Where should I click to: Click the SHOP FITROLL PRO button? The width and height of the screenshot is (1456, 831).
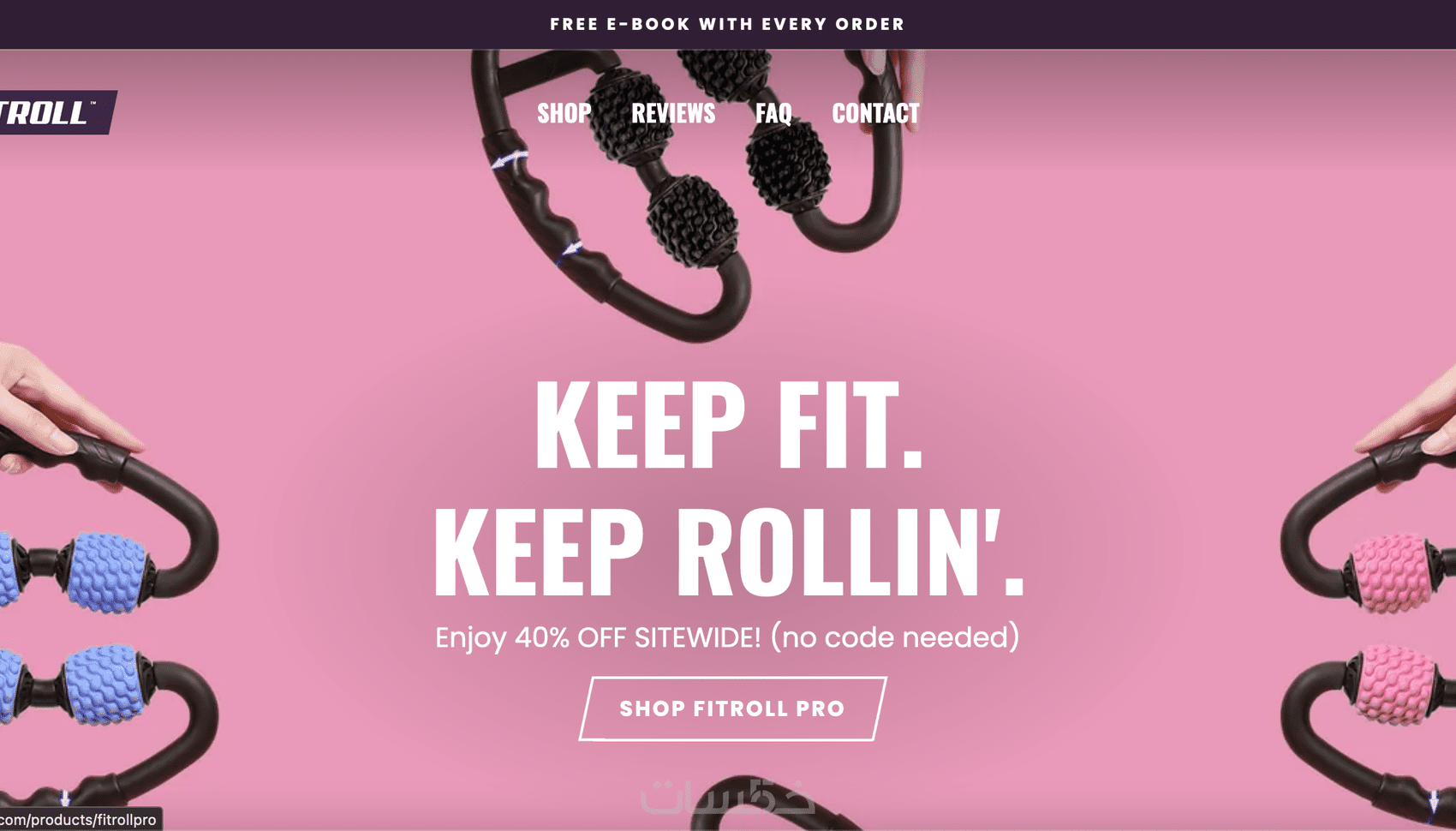tap(733, 708)
